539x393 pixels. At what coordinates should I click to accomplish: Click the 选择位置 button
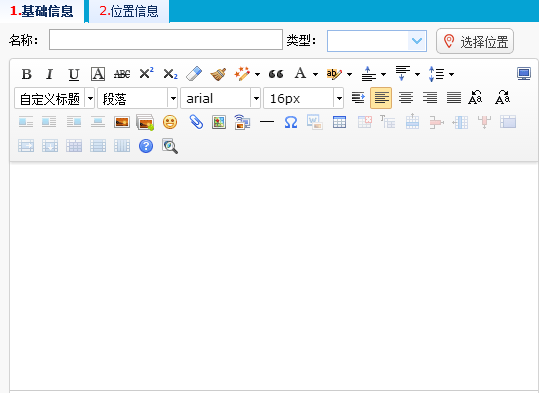[x=475, y=41]
